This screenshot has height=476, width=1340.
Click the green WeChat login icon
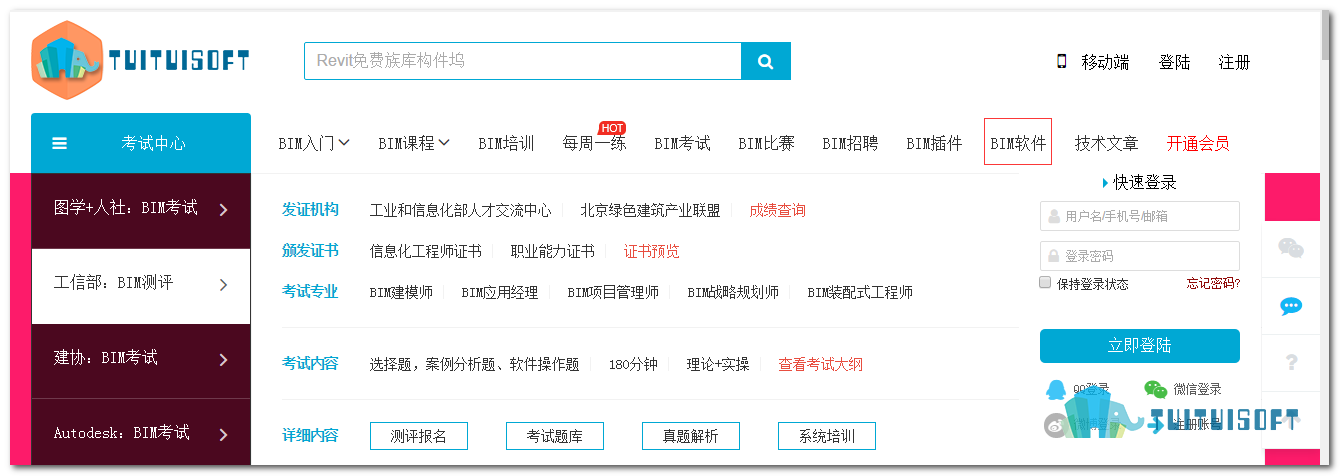point(1156,389)
